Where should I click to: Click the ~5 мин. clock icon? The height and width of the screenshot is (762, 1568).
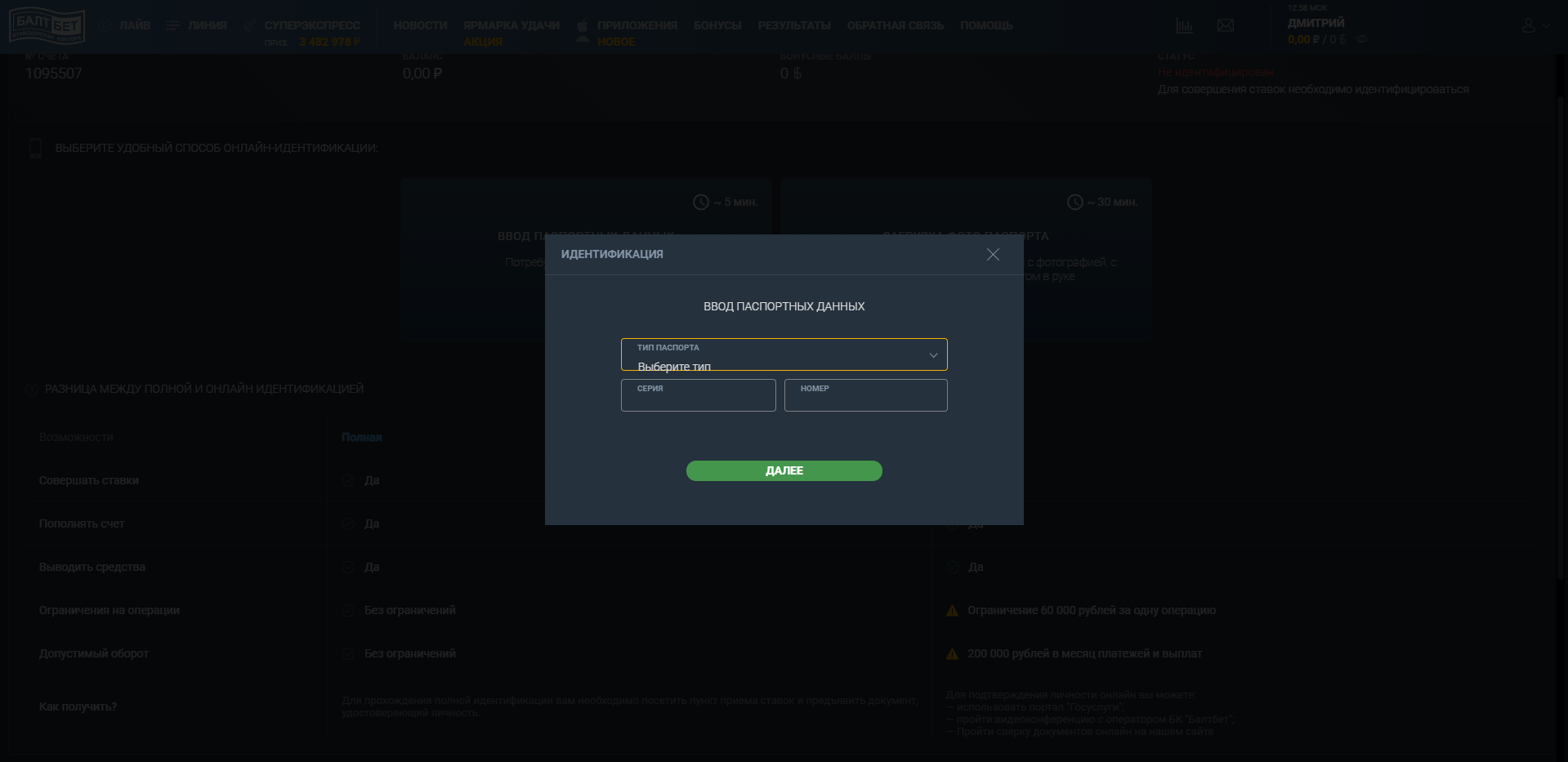pos(701,202)
